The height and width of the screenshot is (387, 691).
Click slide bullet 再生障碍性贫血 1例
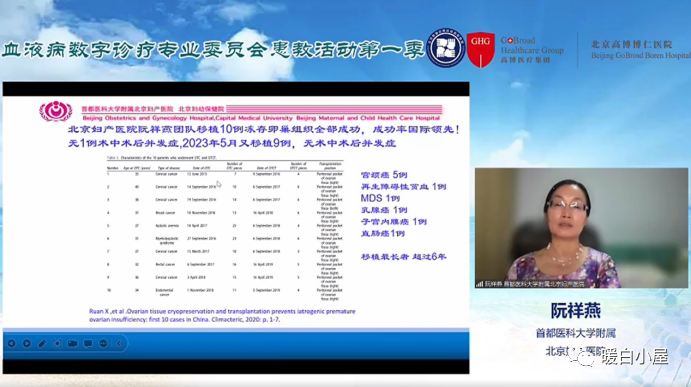coord(404,187)
